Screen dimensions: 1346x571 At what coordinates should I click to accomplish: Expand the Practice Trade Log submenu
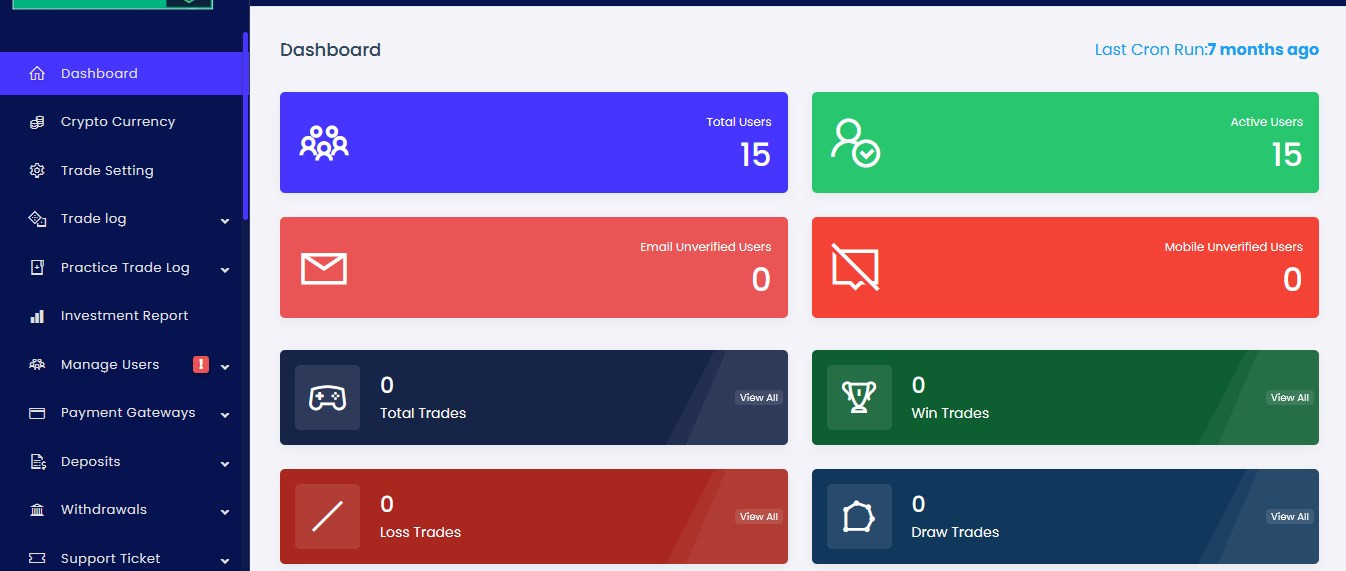coord(225,269)
